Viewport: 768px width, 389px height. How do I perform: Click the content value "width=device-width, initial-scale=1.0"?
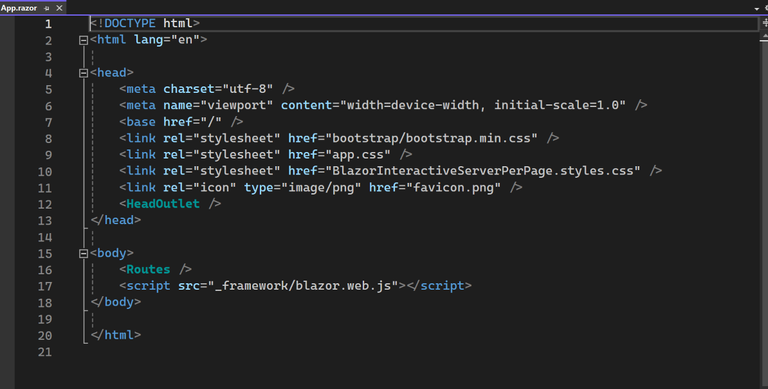482,105
